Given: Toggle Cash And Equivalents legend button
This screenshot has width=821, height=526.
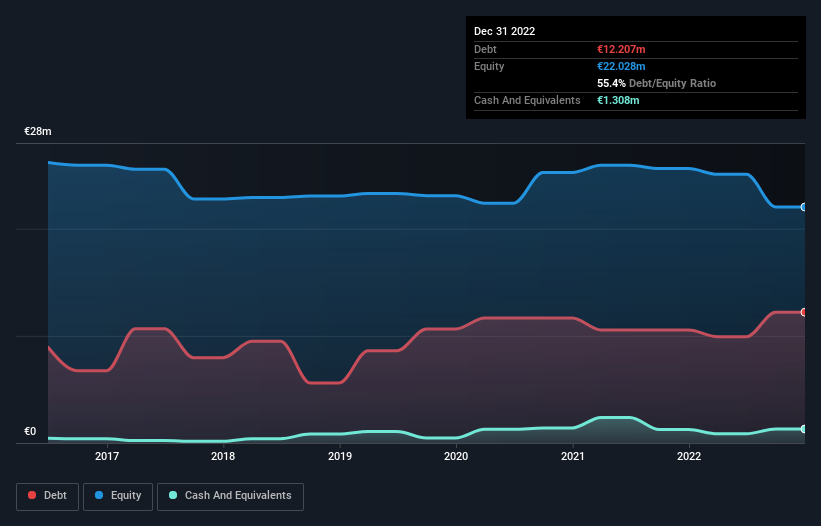Looking at the screenshot, I should [x=230, y=496].
